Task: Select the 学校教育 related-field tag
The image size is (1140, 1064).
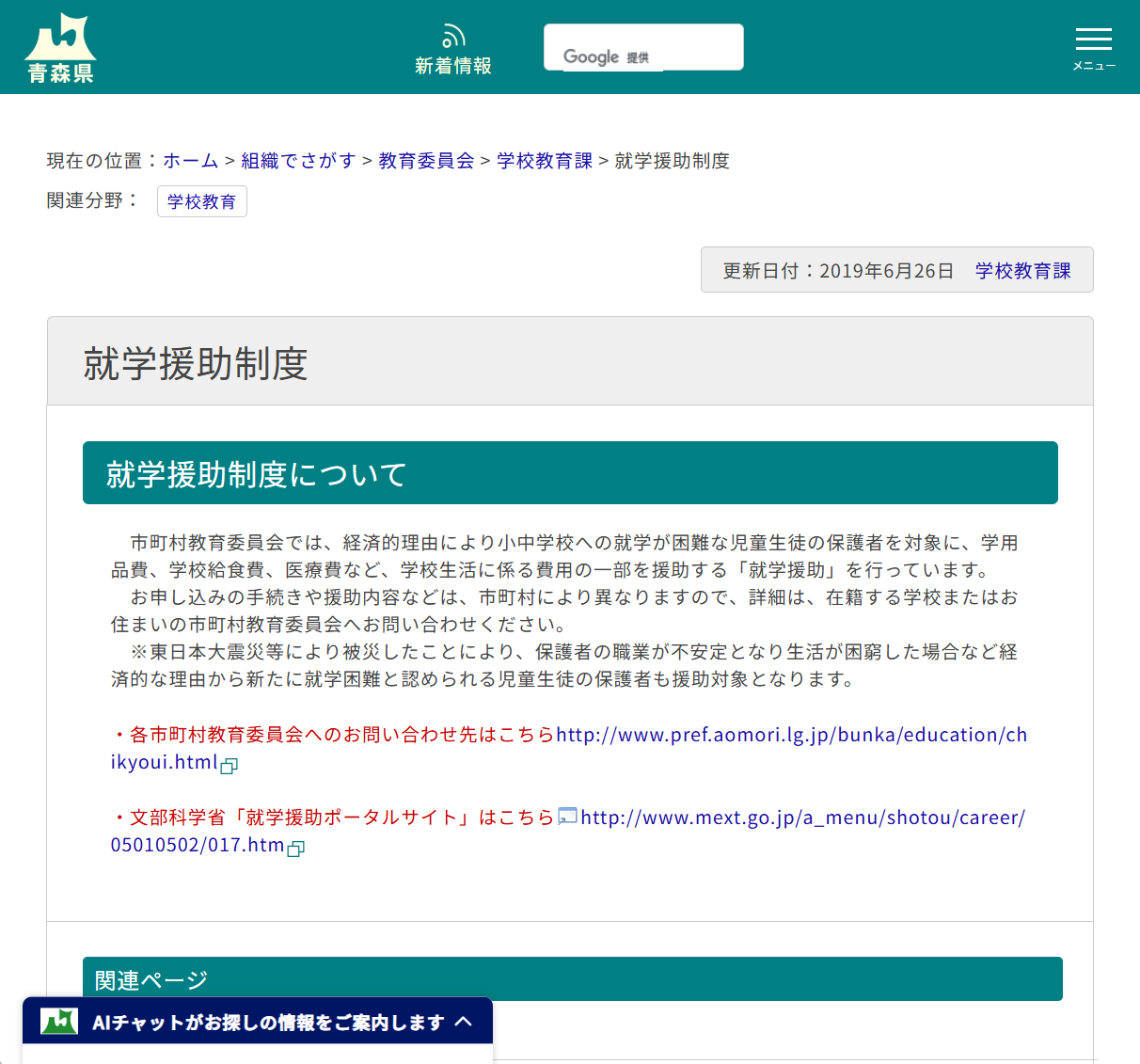Action: pos(201,200)
